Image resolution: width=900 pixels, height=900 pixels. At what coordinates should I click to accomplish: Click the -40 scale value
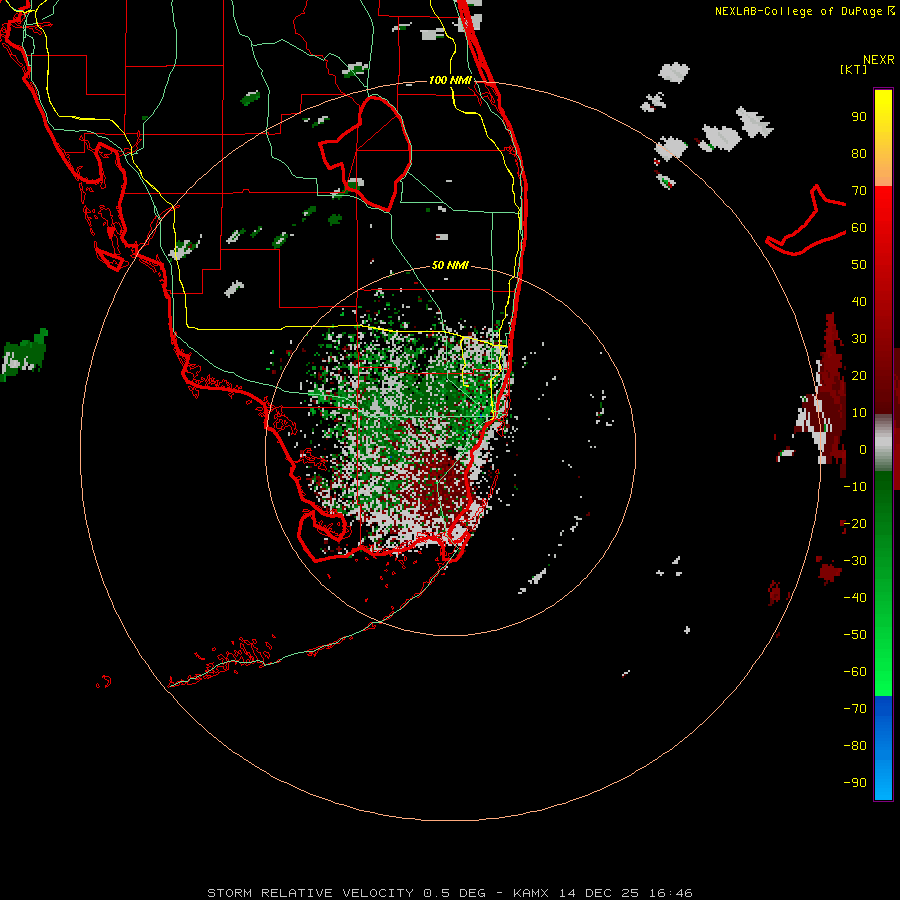tap(855, 598)
